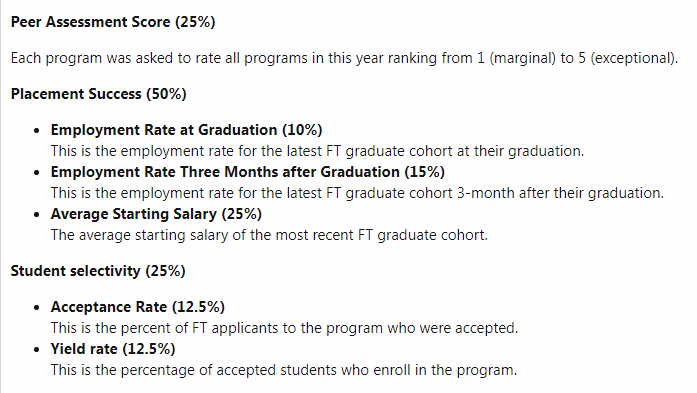This screenshot has width=697, height=393.
Task: Click the bullet before Average Starting Salary
Action: 36,215
